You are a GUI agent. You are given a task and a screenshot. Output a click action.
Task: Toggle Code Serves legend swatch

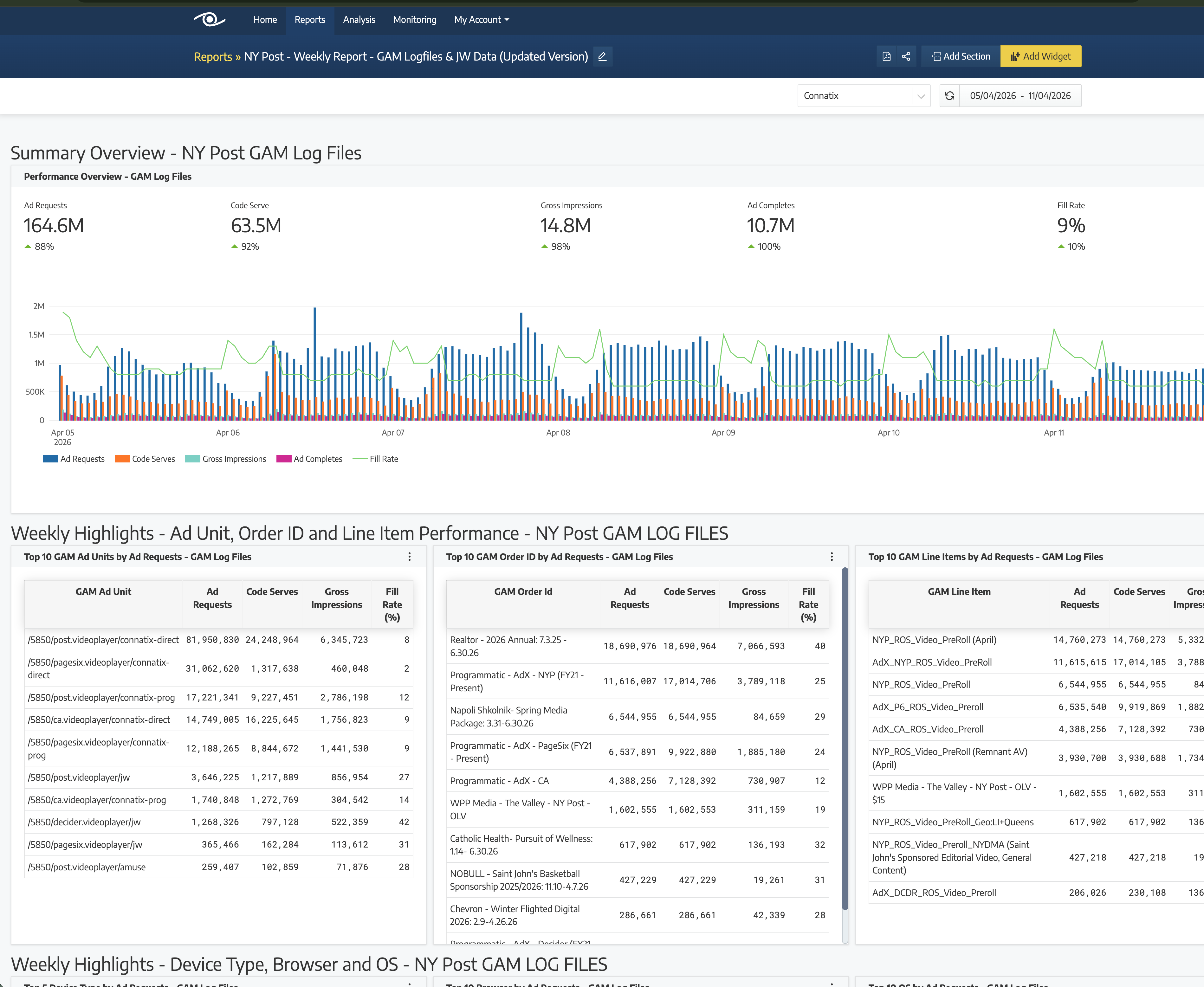point(122,459)
